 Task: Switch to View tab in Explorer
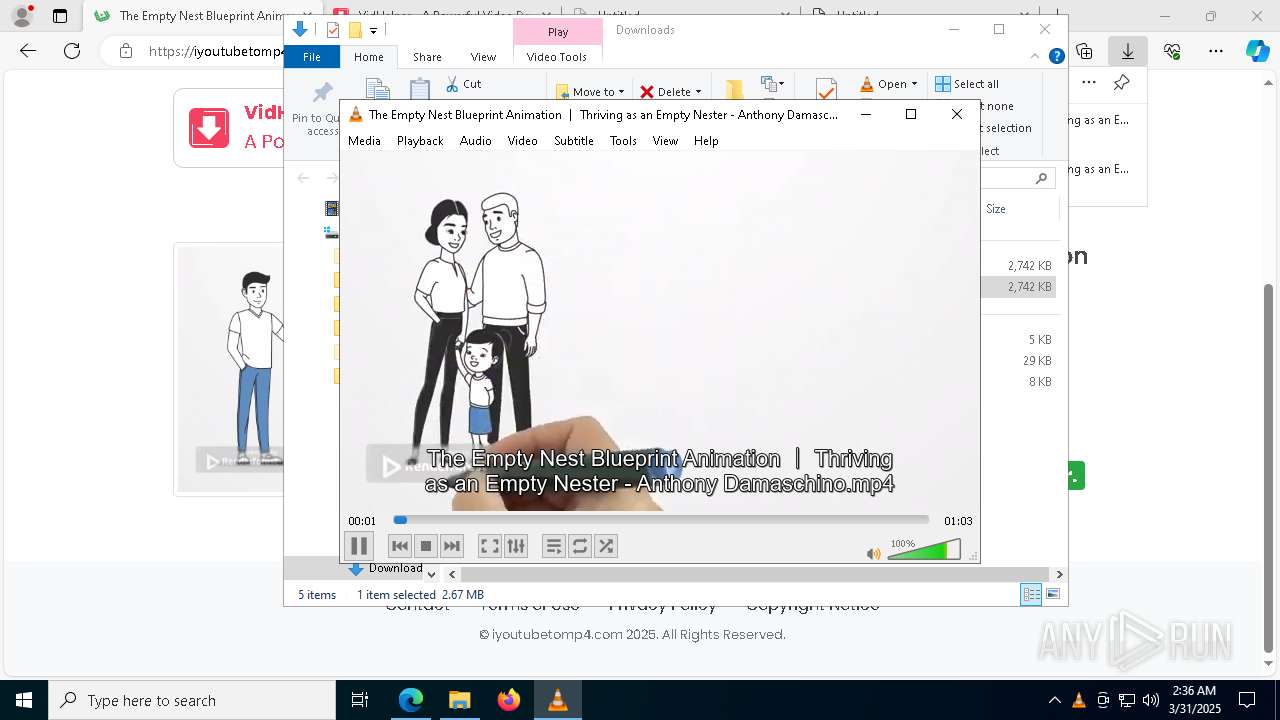point(483,57)
